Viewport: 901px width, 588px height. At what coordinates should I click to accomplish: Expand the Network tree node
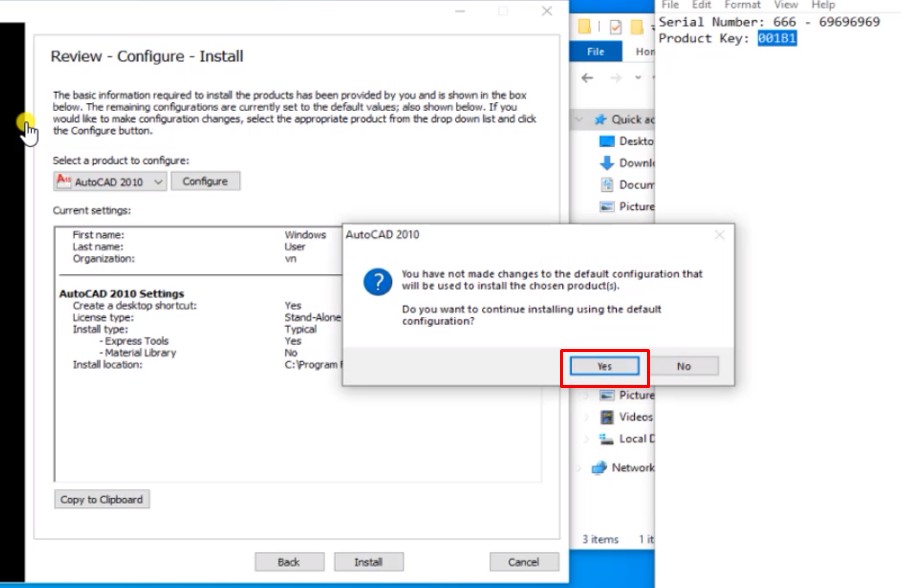click(579, 468)
